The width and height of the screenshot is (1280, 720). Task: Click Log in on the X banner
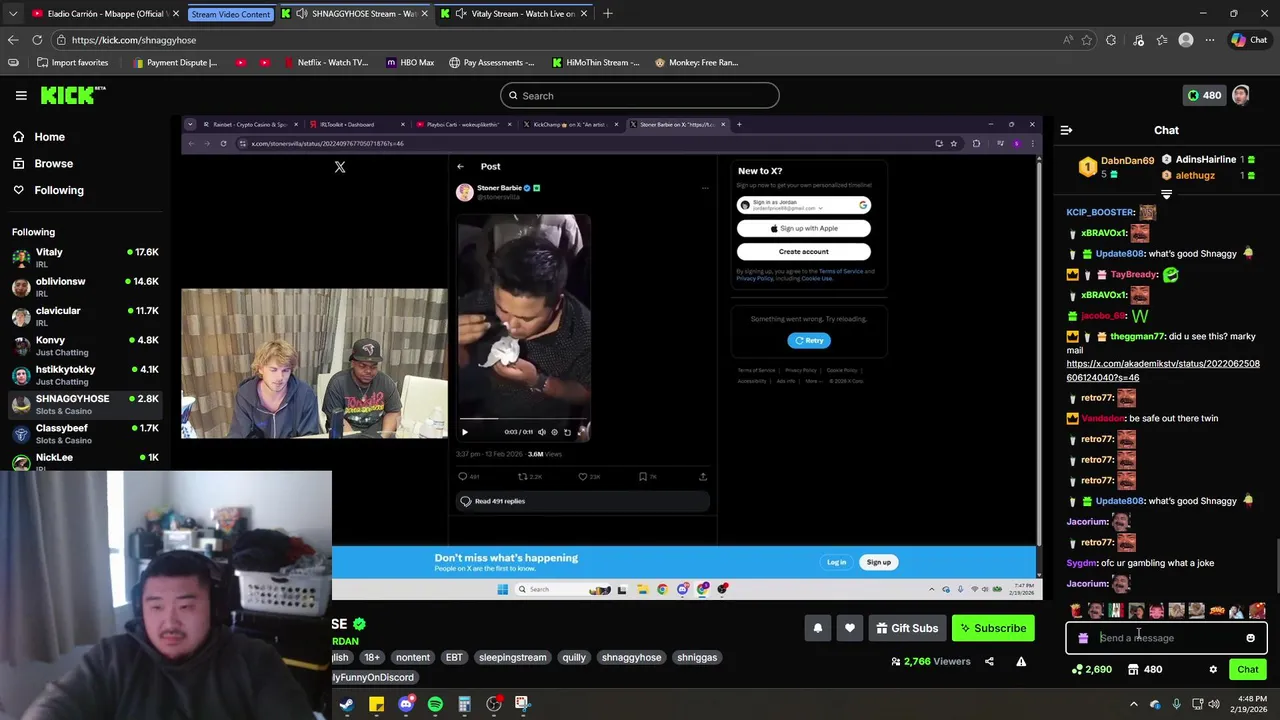coord(836,562)
